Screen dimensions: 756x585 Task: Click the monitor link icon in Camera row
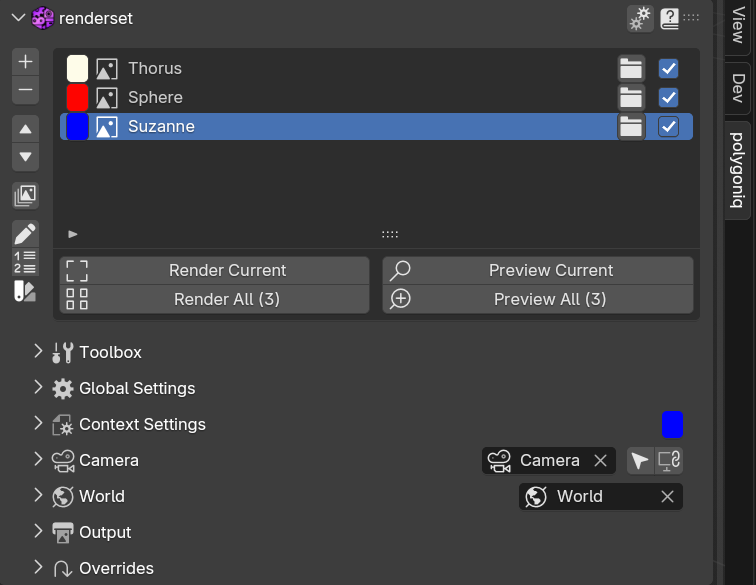tap(669, 461)
